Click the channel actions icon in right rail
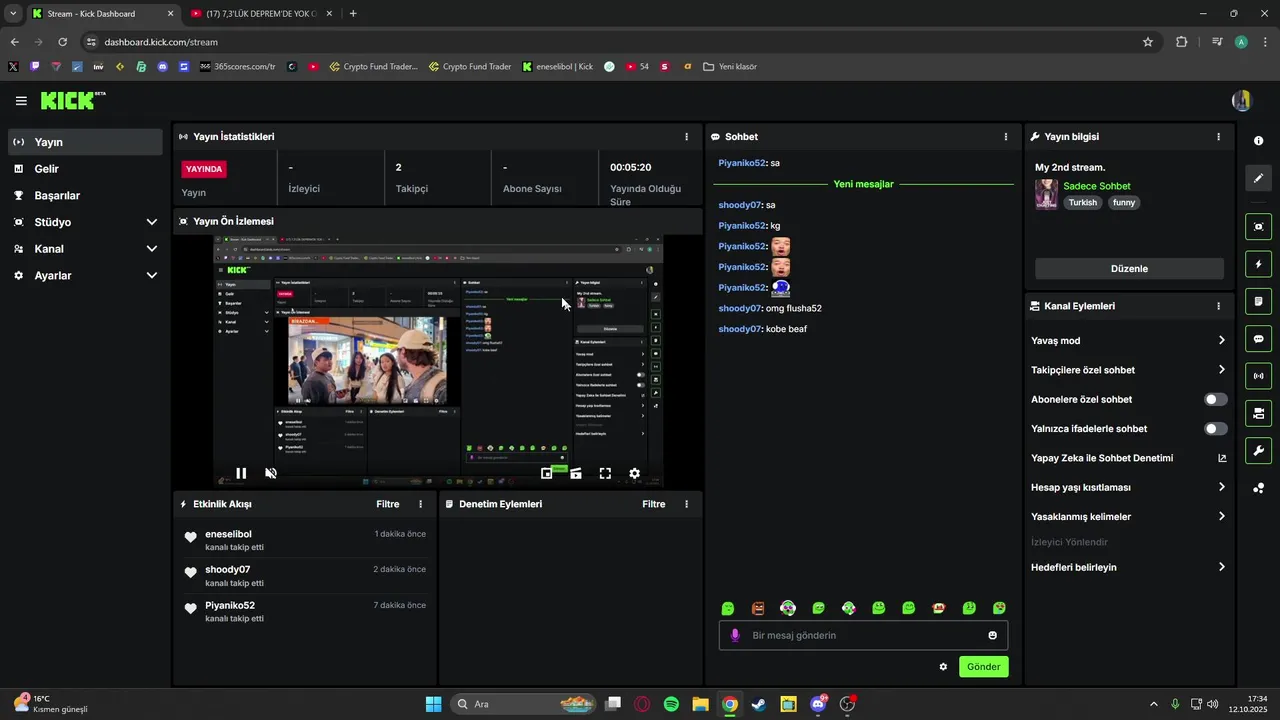Image resolution: width=1280 pixels, height=720 pixels. click(1258, 413)
